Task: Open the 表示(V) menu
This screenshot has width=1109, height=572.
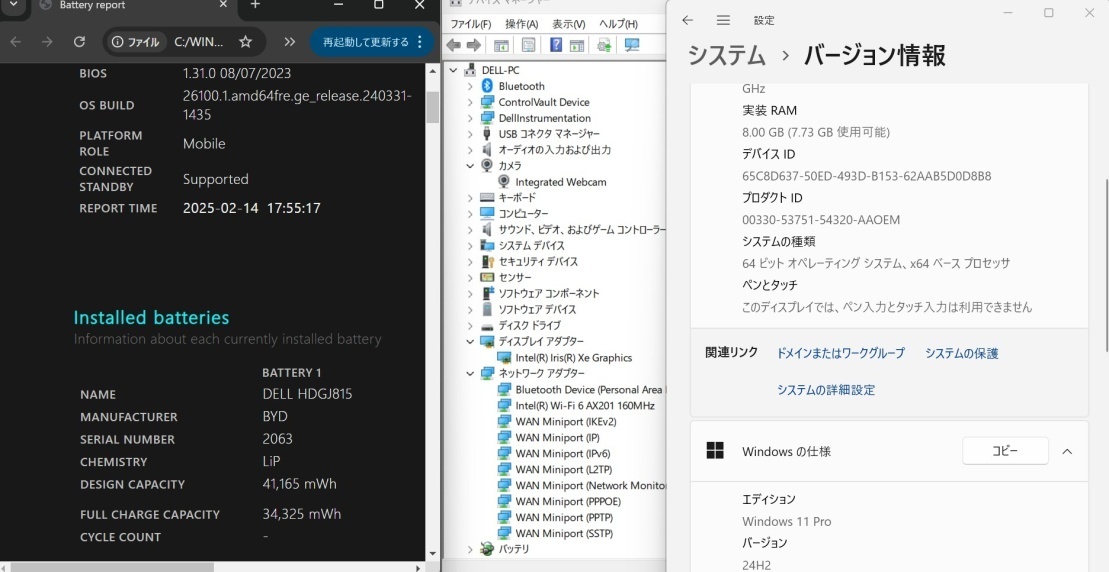Action: (x=569, y=24)
